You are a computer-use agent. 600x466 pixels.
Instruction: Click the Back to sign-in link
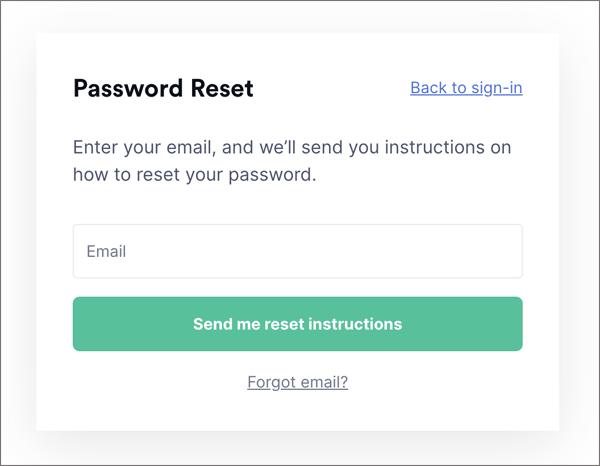click(x=466, y=88)
